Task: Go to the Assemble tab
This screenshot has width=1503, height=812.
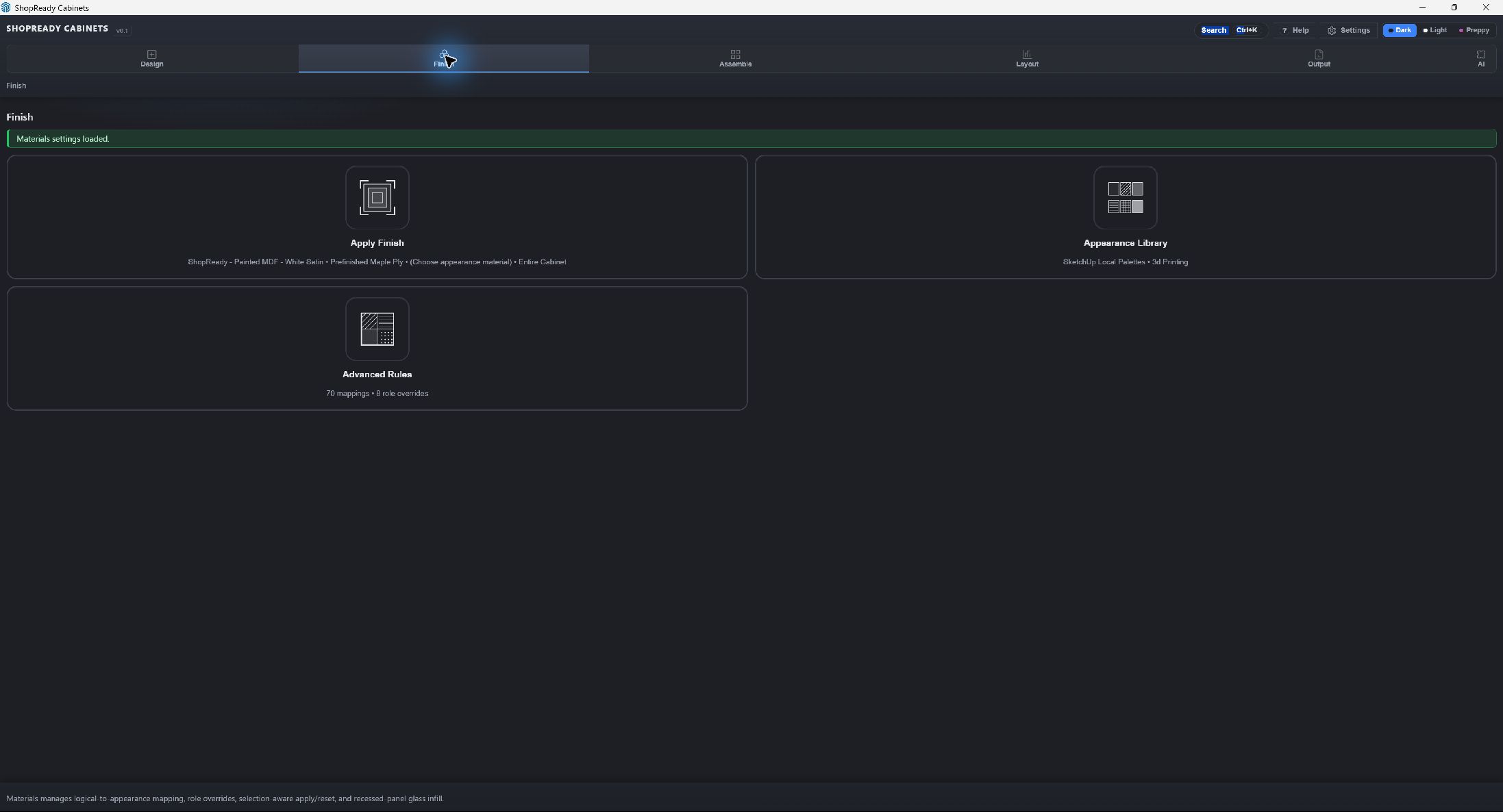Action: [735, 59]
